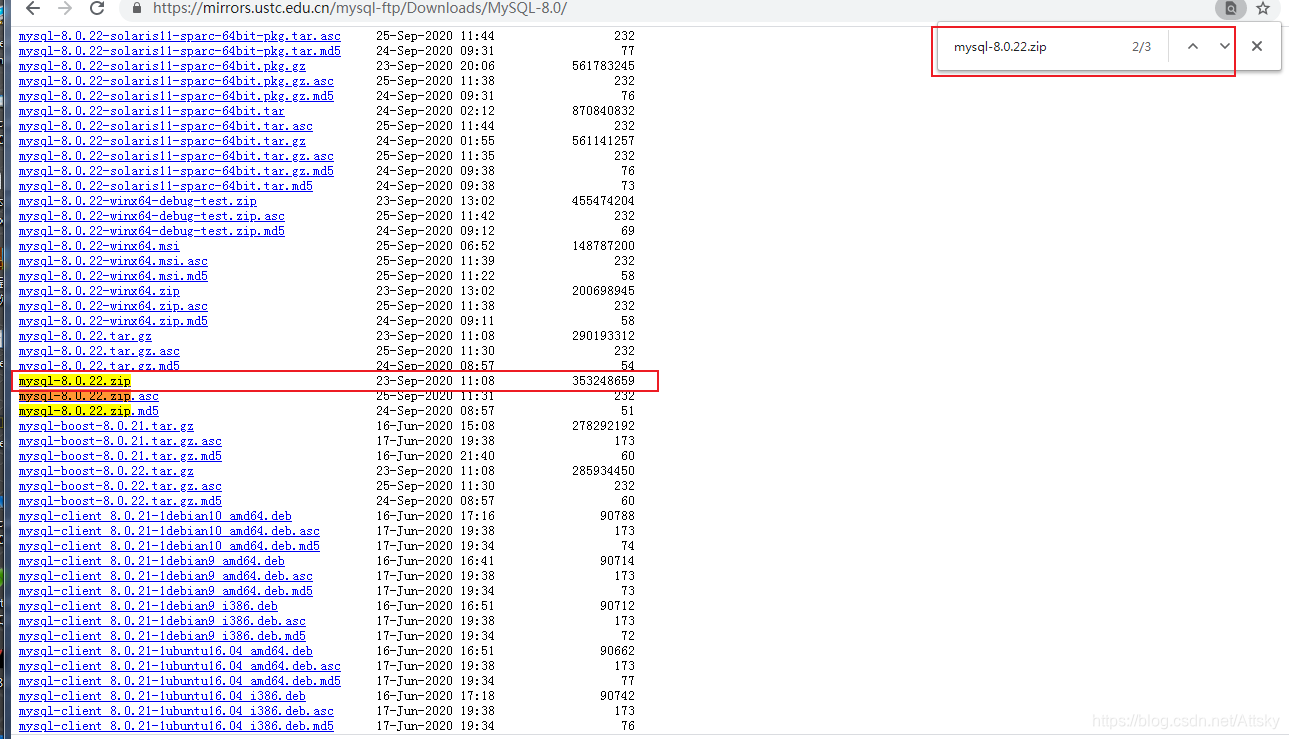Download mysql-client_8.0.21-1debian9_amd64.deb
This screenshot has height=739, width=1289.
[152, 561]
